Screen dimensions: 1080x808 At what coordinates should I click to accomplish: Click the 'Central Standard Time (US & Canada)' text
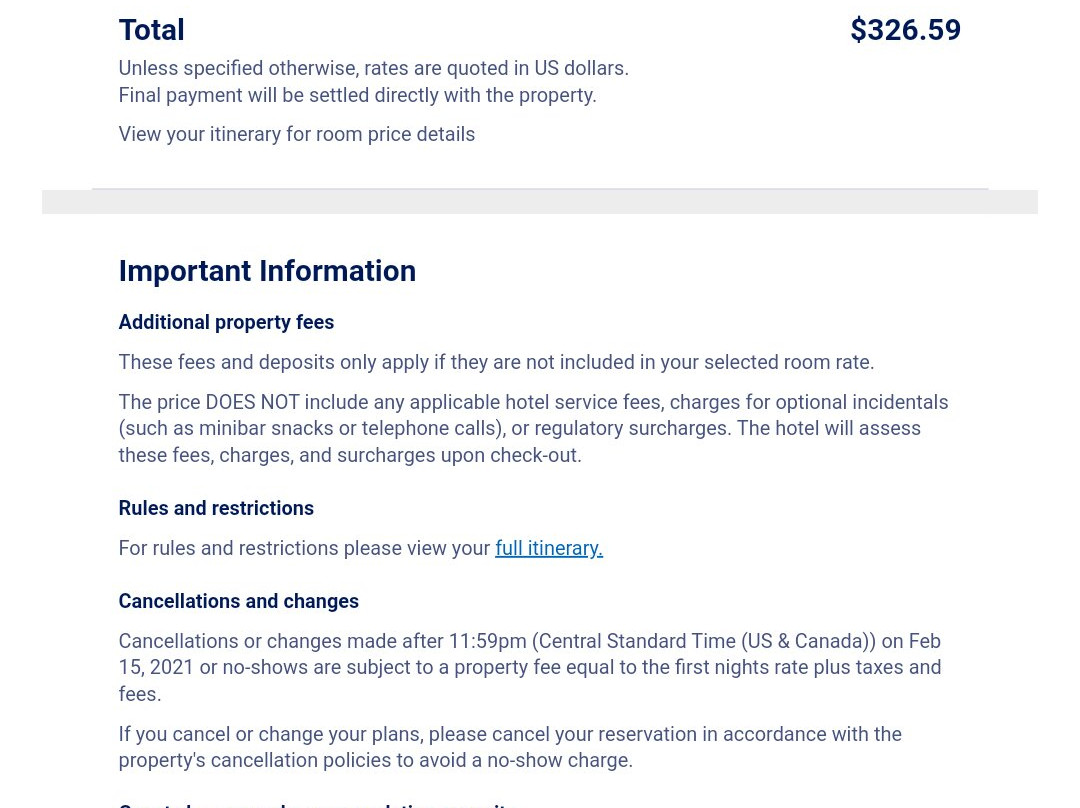[x=704, y=641]
